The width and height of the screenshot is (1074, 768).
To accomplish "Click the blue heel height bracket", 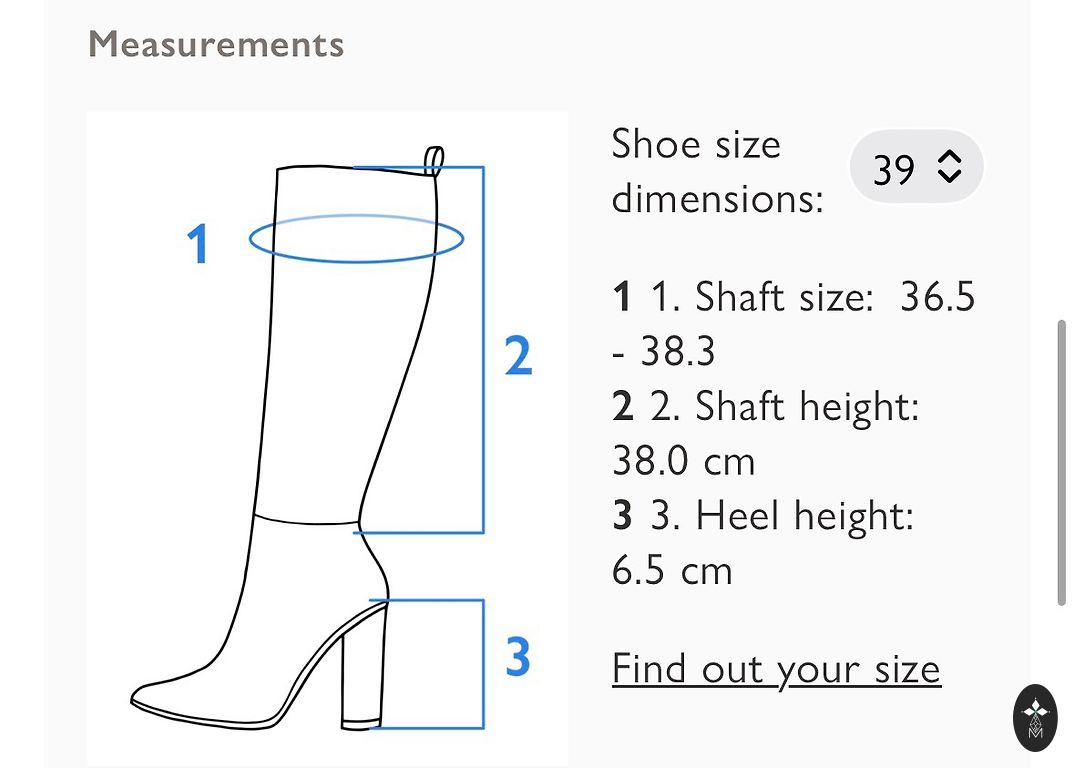I will pyautogui.click(x=483, y=664).
